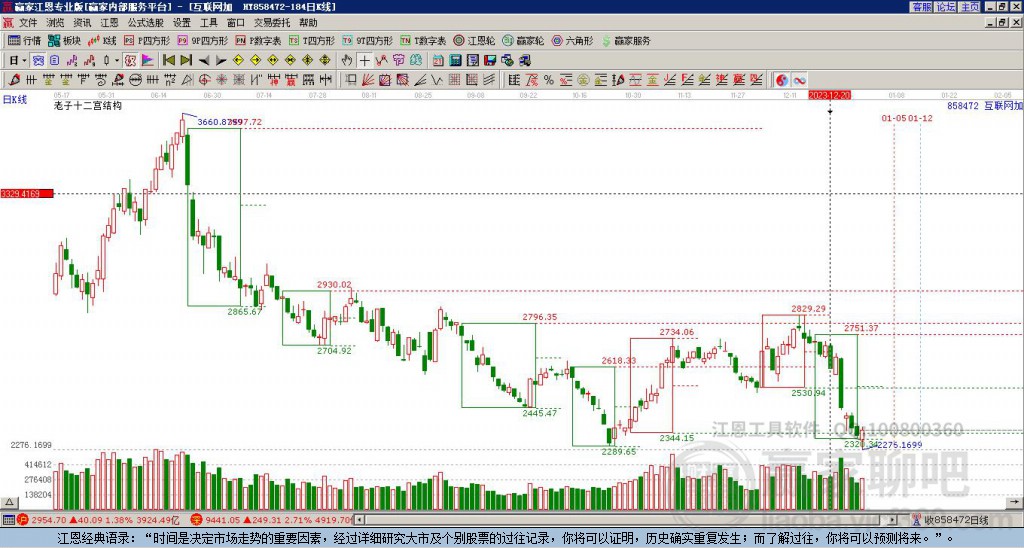Click the 论坛 forum button
Viewport: 1024px width, 548px height.
[x=945, y=6]
